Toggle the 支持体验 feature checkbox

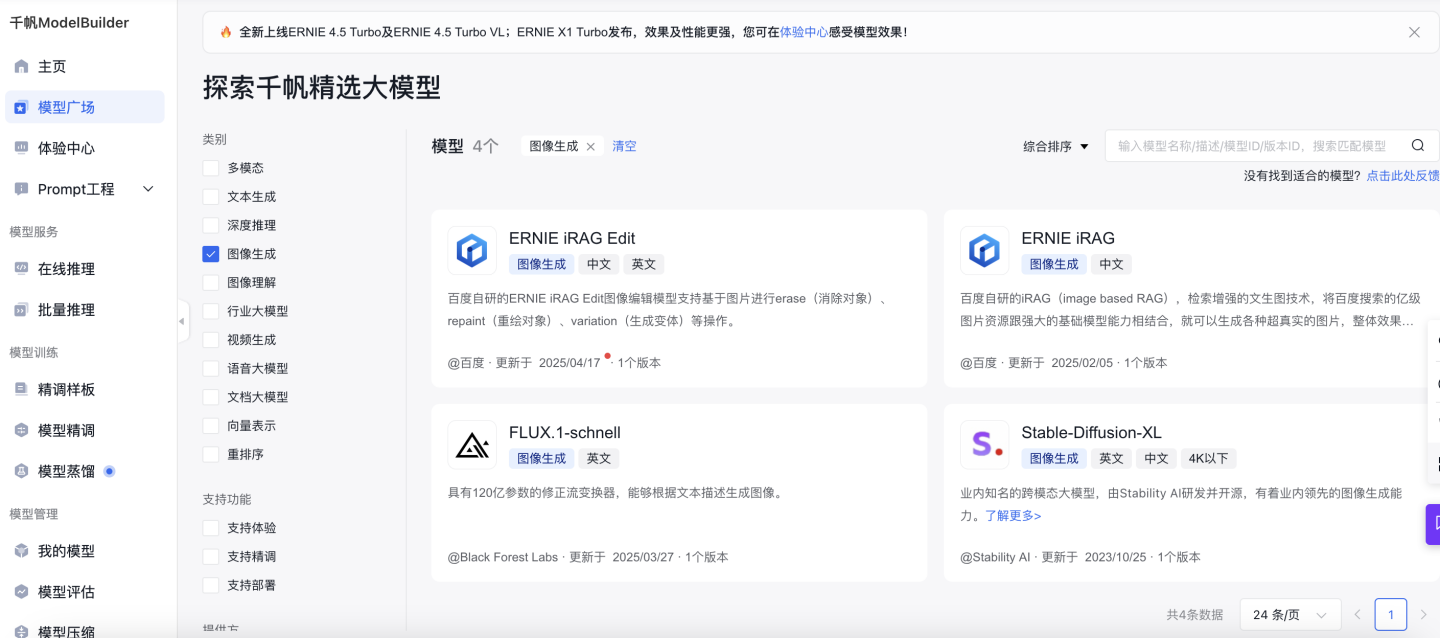[210, 528]
